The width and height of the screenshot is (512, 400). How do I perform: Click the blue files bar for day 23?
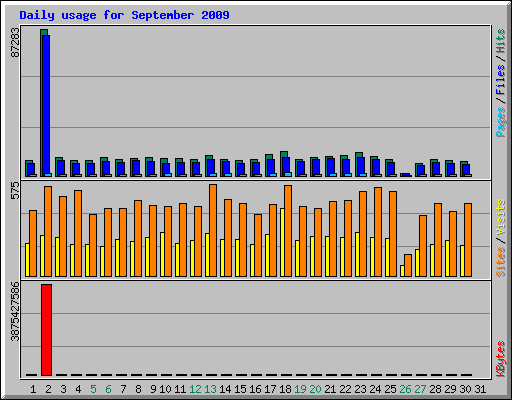pos(361,166)
